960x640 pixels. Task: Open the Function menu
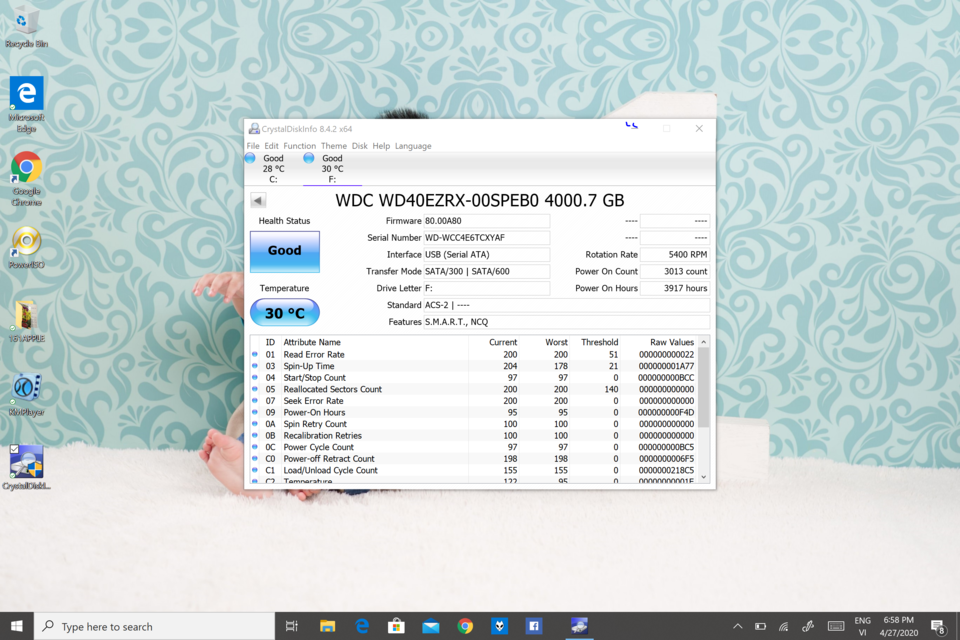[x=299, y=146]
